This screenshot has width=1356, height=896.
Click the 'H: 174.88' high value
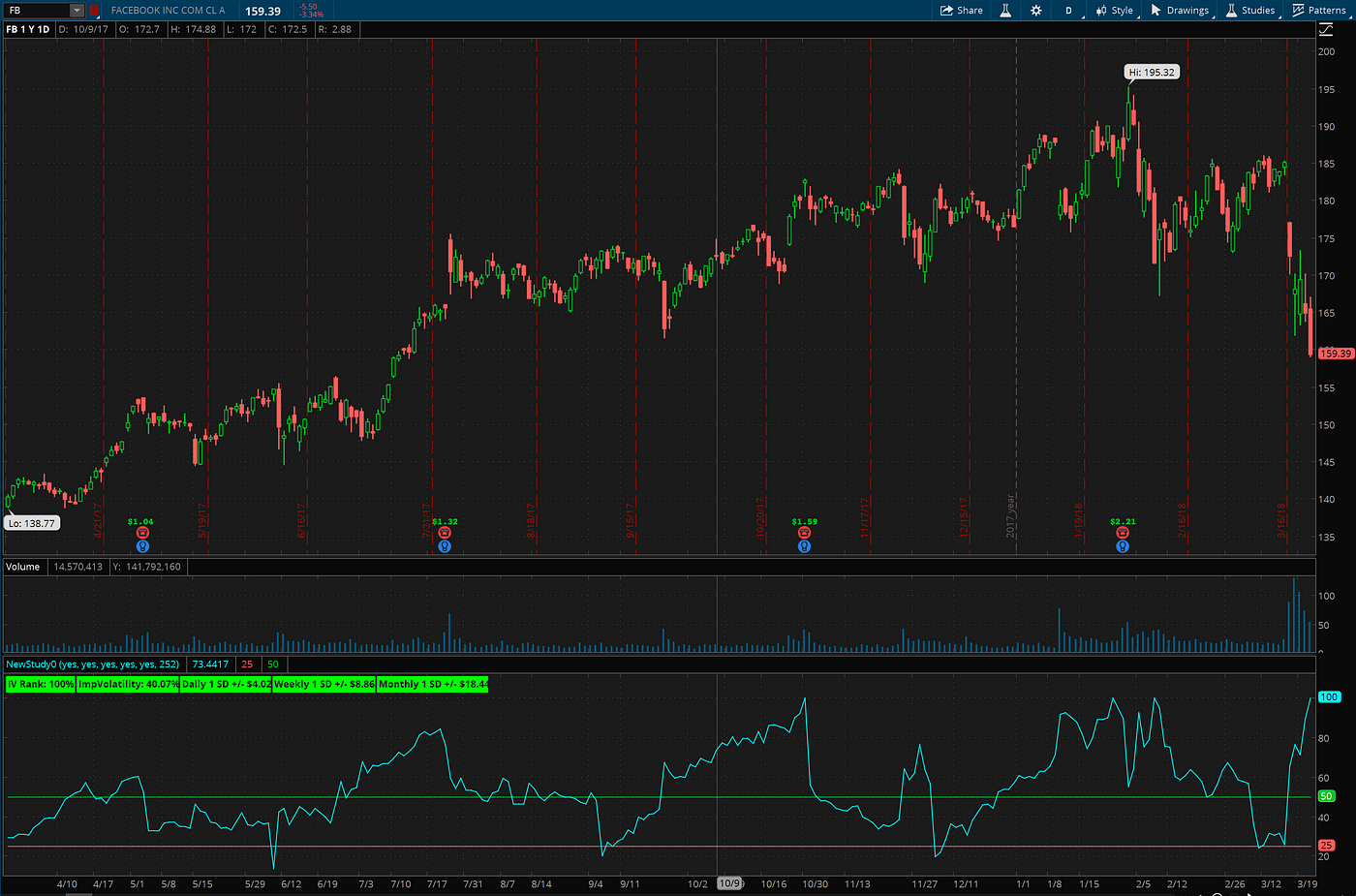coord(193,30)
